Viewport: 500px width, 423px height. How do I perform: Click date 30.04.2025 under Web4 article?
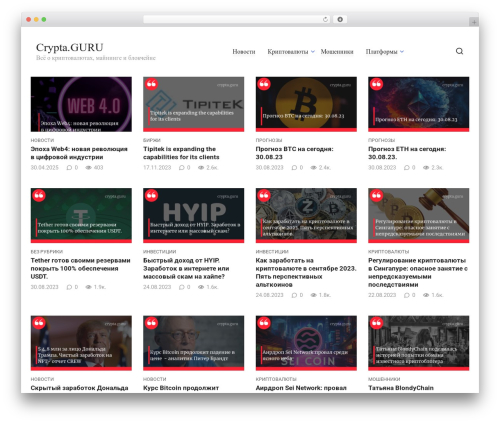[x=44, y=168]
